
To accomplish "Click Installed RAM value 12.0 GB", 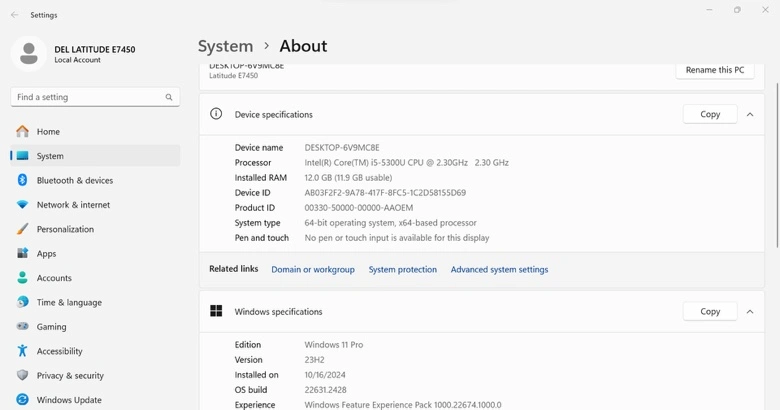I will (348, 178).
